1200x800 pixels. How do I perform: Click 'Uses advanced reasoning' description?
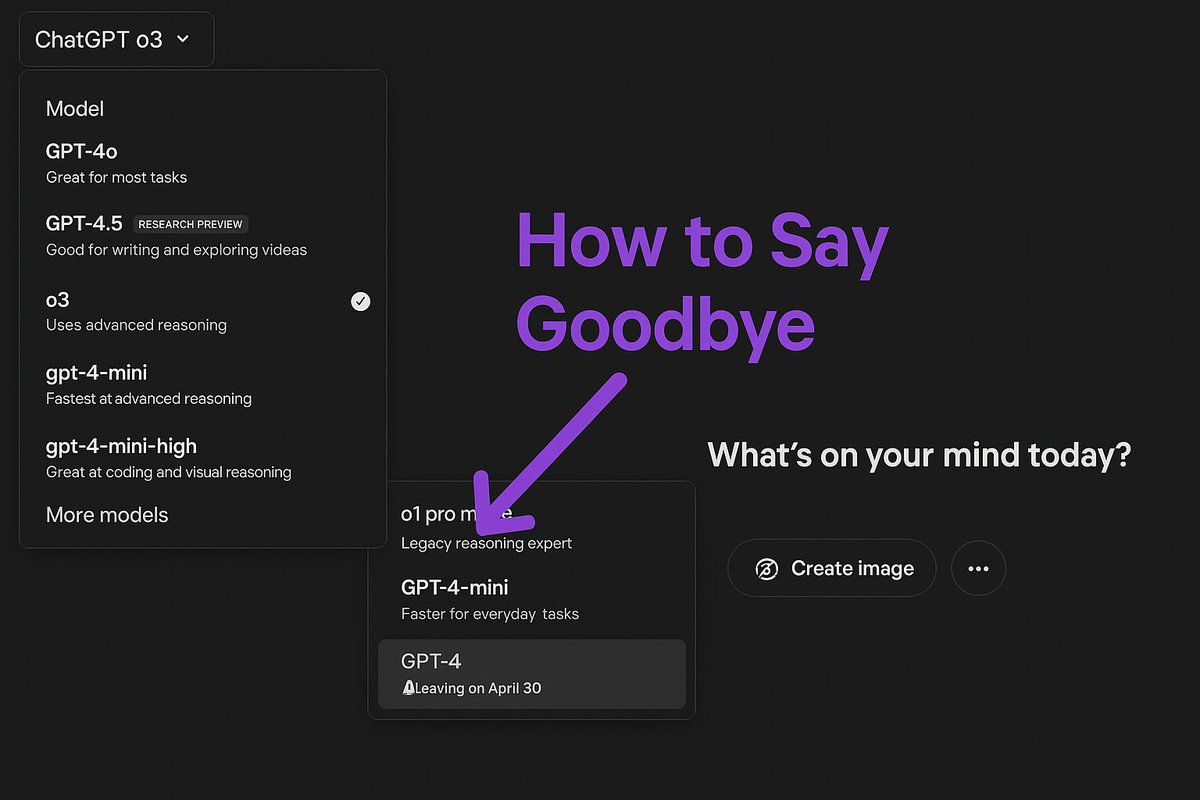point(136,325)
